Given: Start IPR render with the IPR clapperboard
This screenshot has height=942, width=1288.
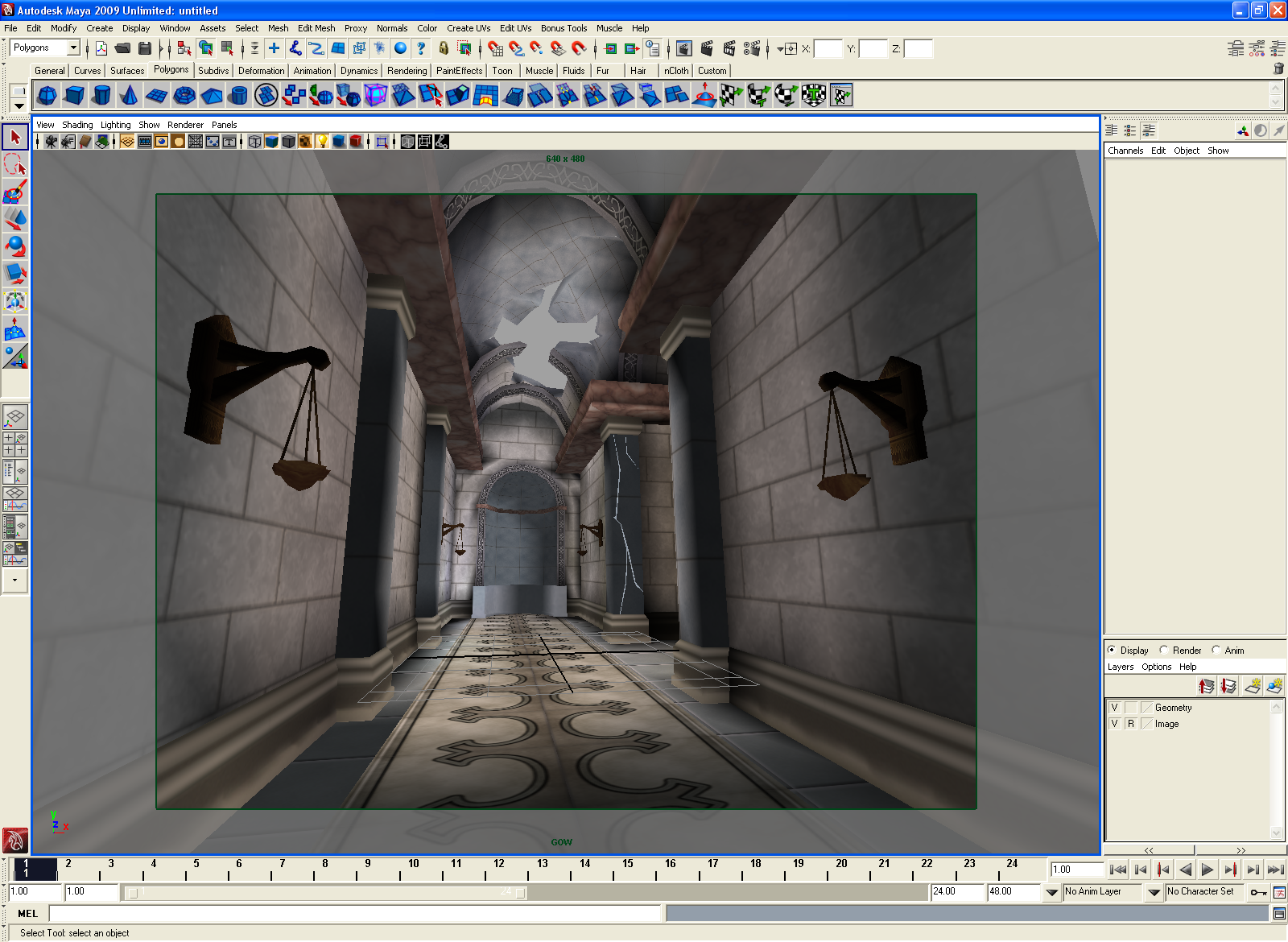Looking at the screenshot, I should tap(729, 48).
